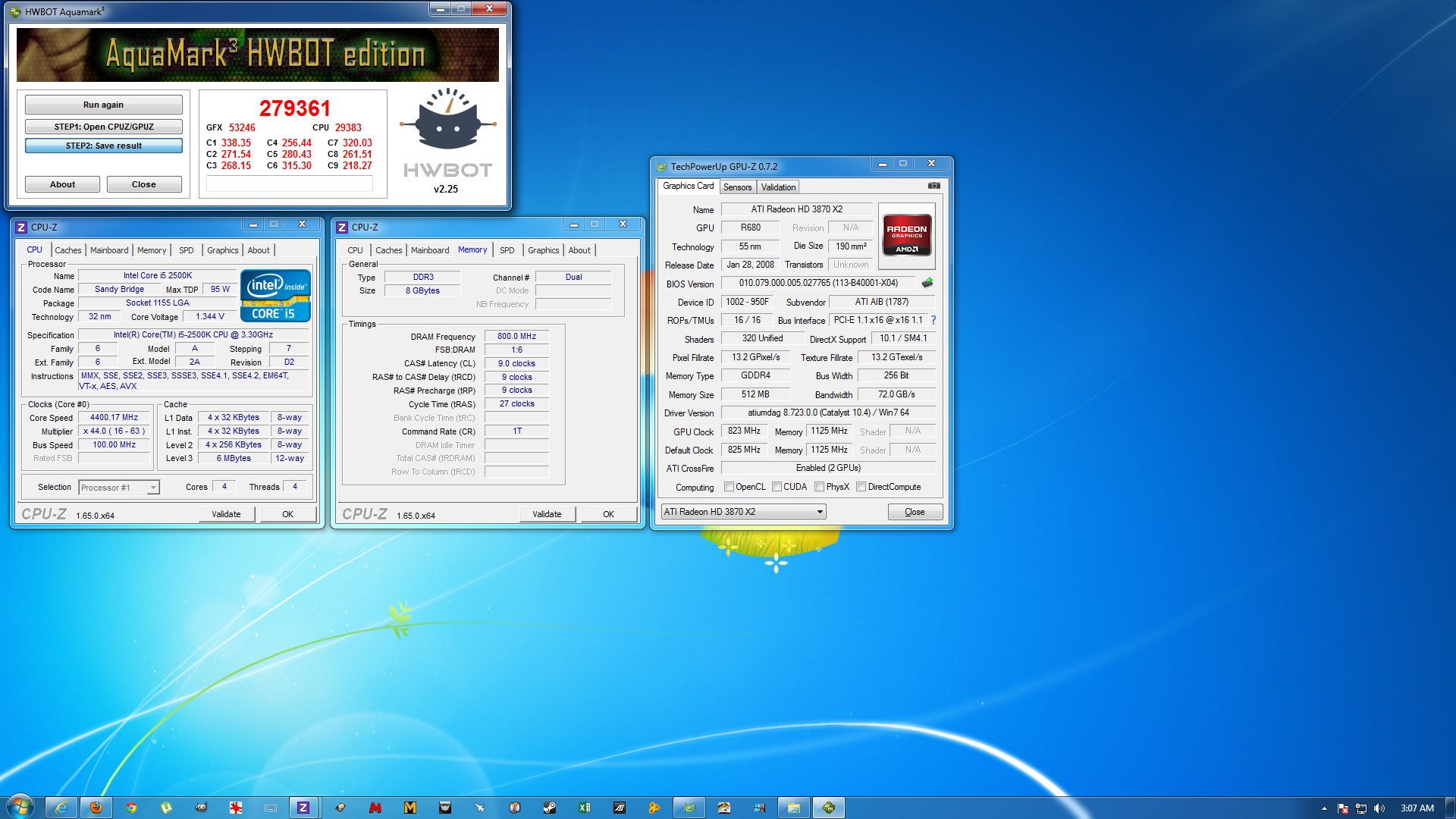Image resolution: width=1456 pixels, height=819 pixels.
Task: Click STEP2: Save result button
Action: click(104, 146)
